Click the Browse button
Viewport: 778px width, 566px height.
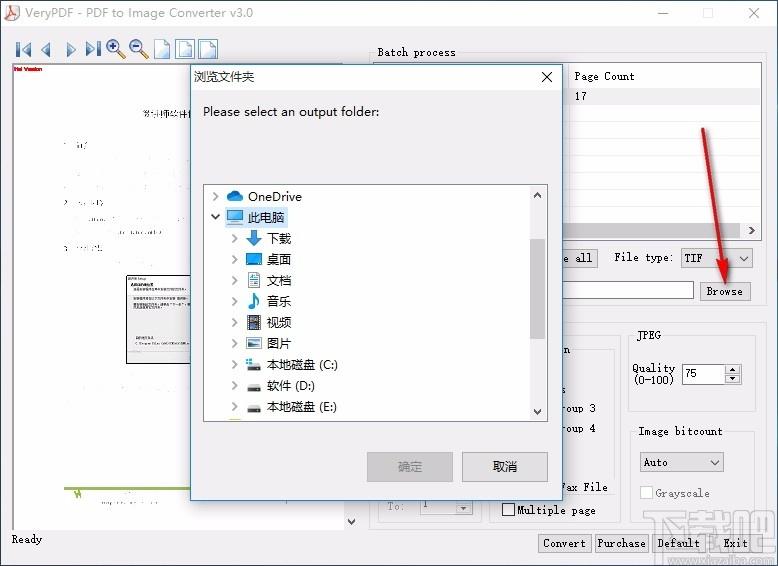pyautogui.click(x=724, y=291)
